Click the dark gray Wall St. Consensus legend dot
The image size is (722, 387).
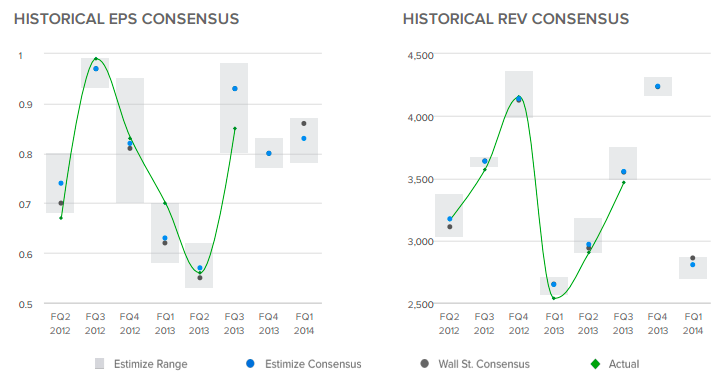pos(425,364)
